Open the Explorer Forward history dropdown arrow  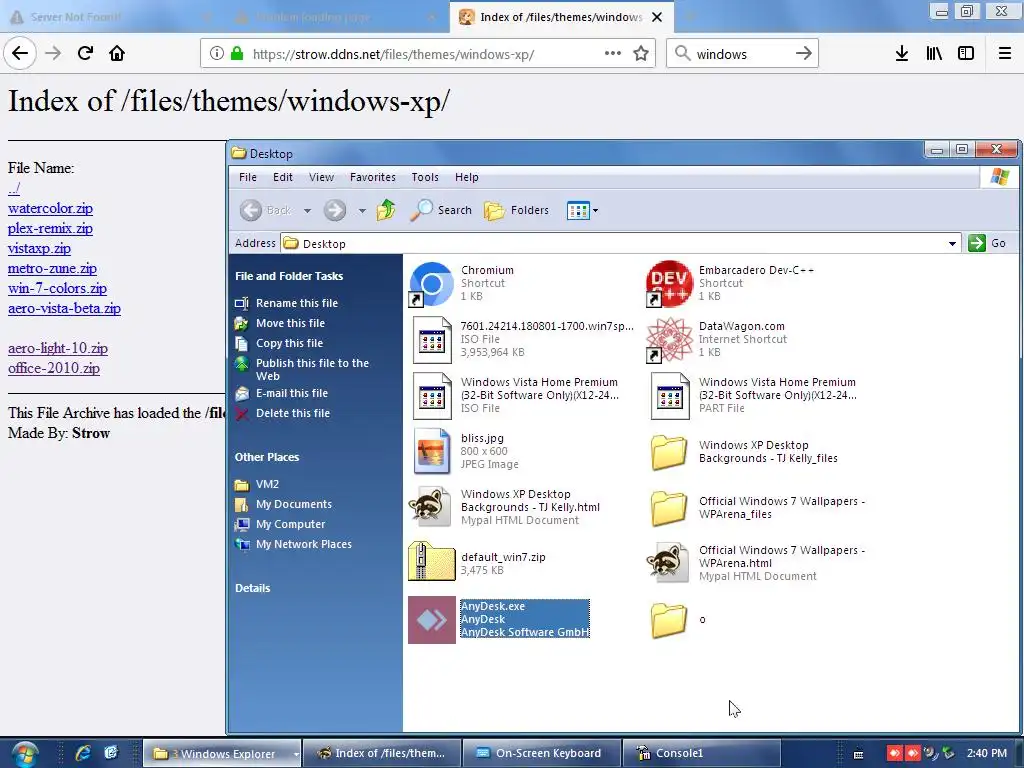362,211
